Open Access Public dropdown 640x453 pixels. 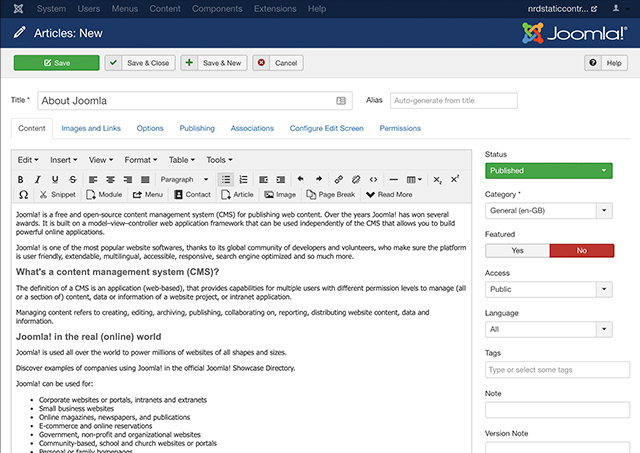[x=549, y=289]
